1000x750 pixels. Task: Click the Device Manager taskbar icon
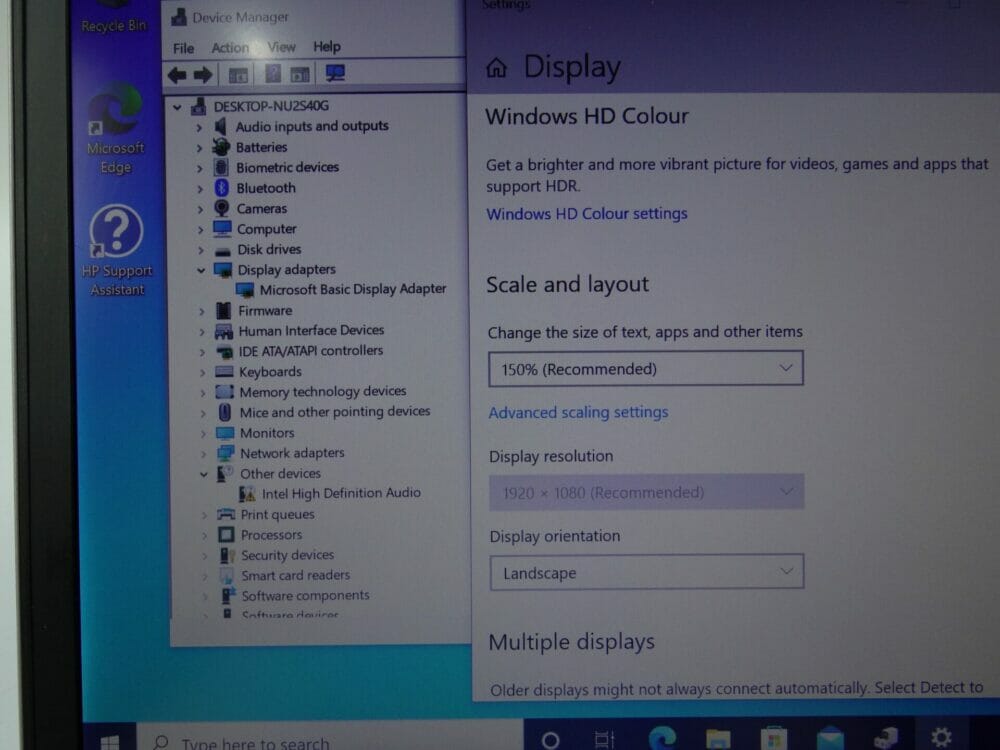(885, 739)
